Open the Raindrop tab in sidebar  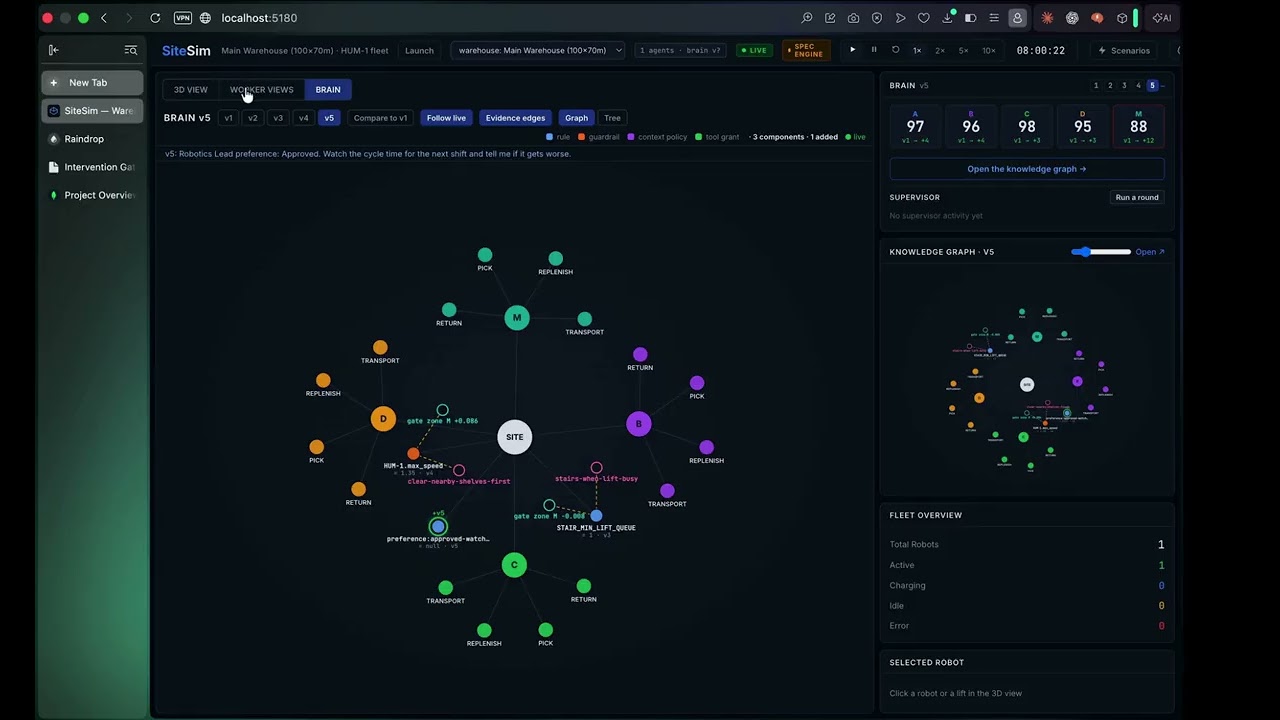click(x=92, y=139)
